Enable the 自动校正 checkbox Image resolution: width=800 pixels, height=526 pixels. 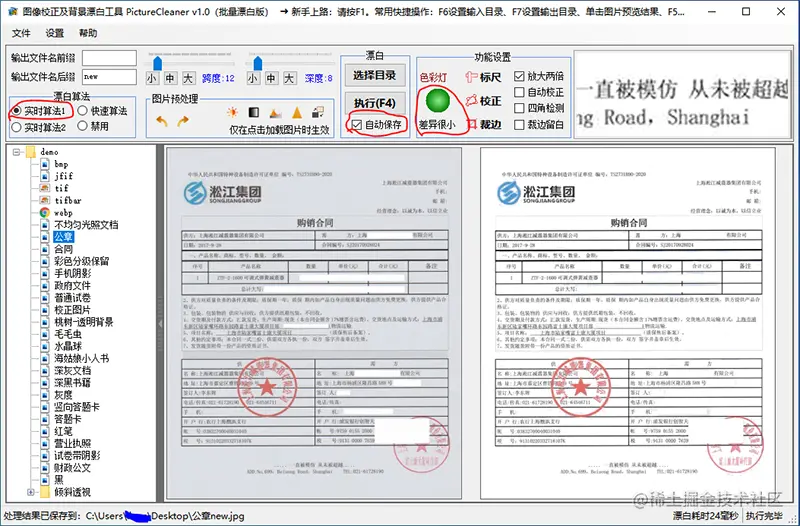[x=519, y=92]
